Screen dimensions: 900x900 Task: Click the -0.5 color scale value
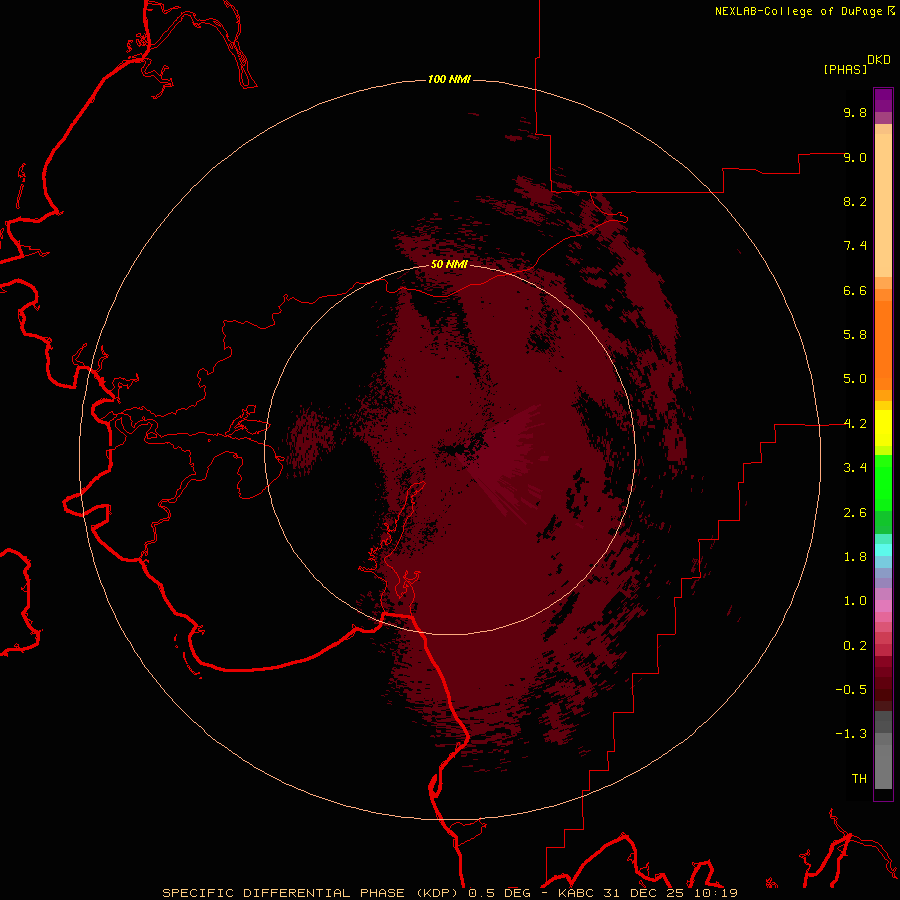coord(851,690)
